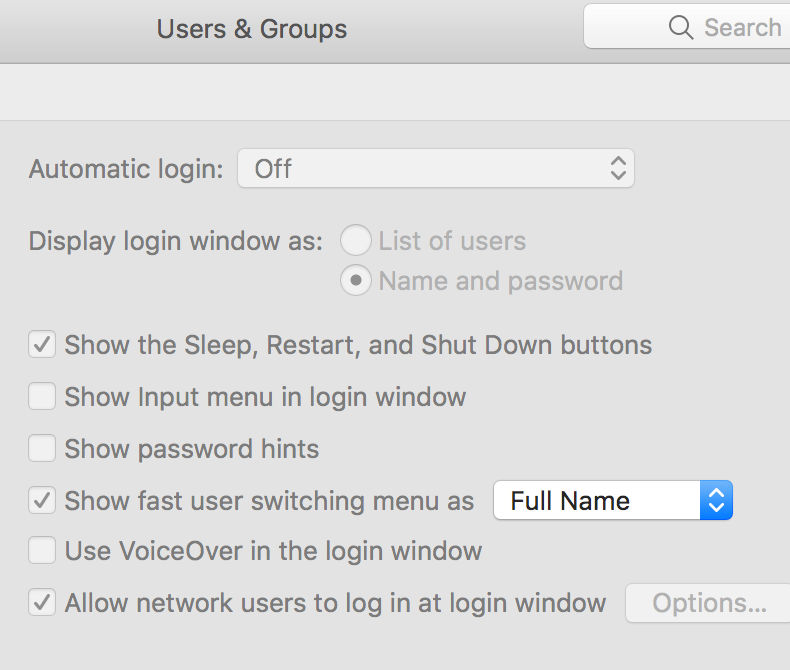
Task: Select the List of users radio button
Action: pyautogui.click(x=356, y=241)
